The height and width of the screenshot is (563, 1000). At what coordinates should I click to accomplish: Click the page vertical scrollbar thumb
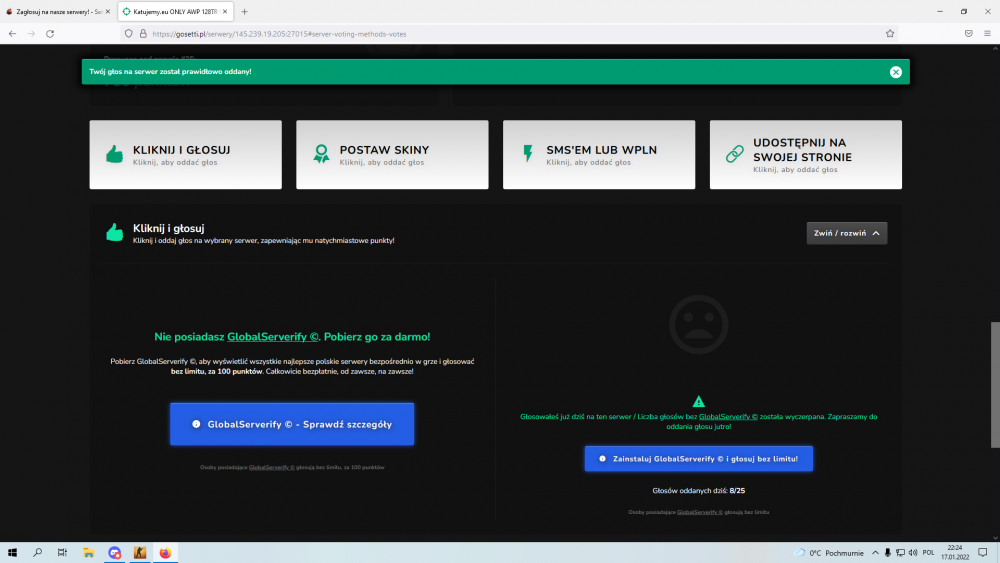(x=995, y=385)
